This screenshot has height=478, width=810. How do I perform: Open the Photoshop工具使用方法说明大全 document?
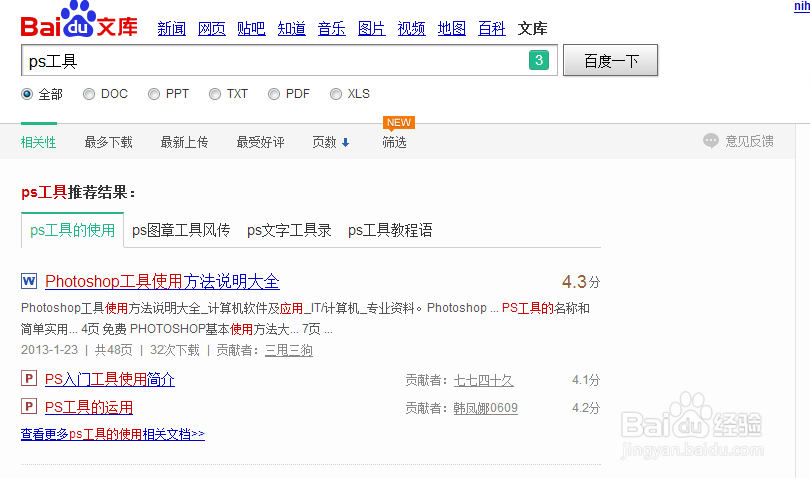tap(162, 281)
